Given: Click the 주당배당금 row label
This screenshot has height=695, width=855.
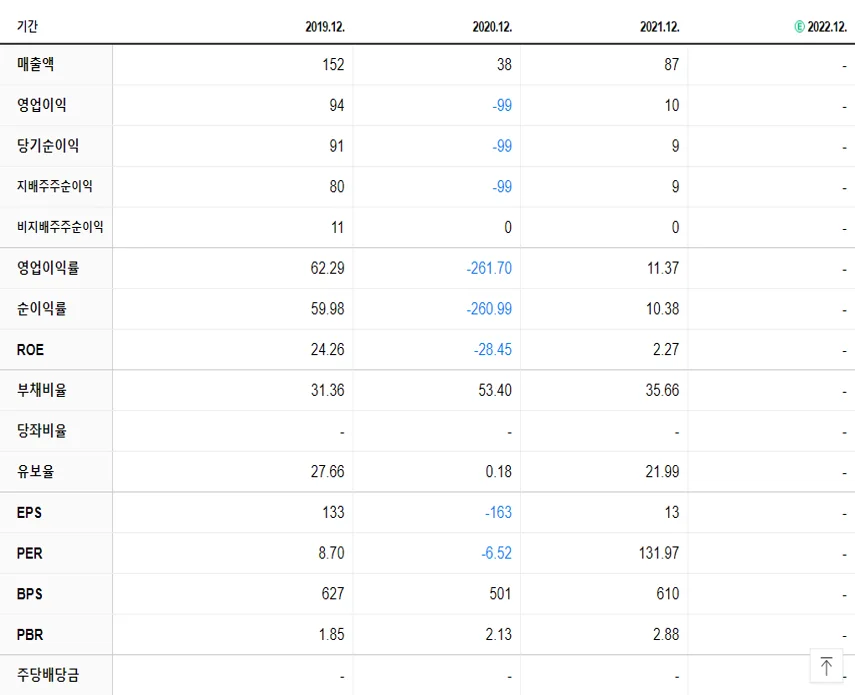Looking at the screenshot, I should (48, 675).
